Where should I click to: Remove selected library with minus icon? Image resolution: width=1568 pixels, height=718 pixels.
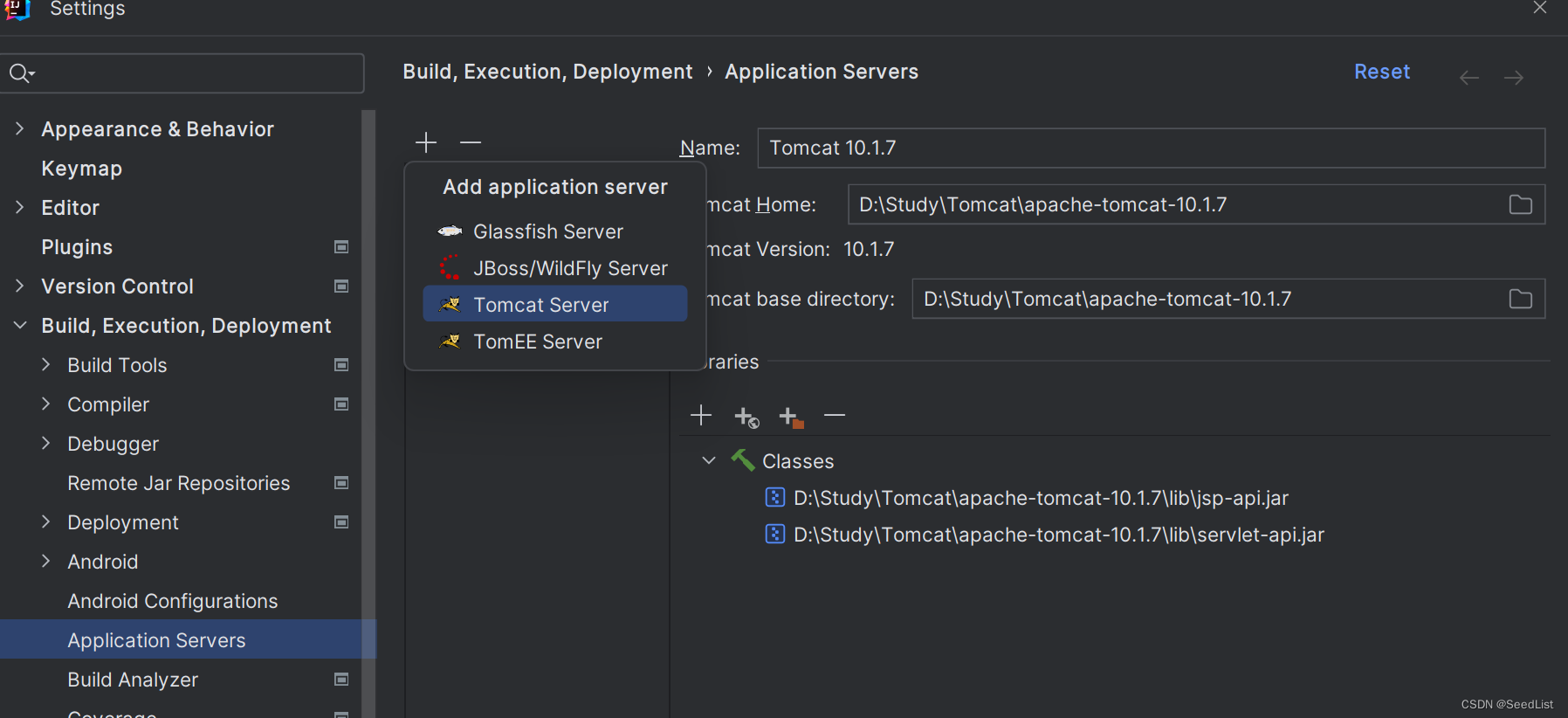(835, 416)
